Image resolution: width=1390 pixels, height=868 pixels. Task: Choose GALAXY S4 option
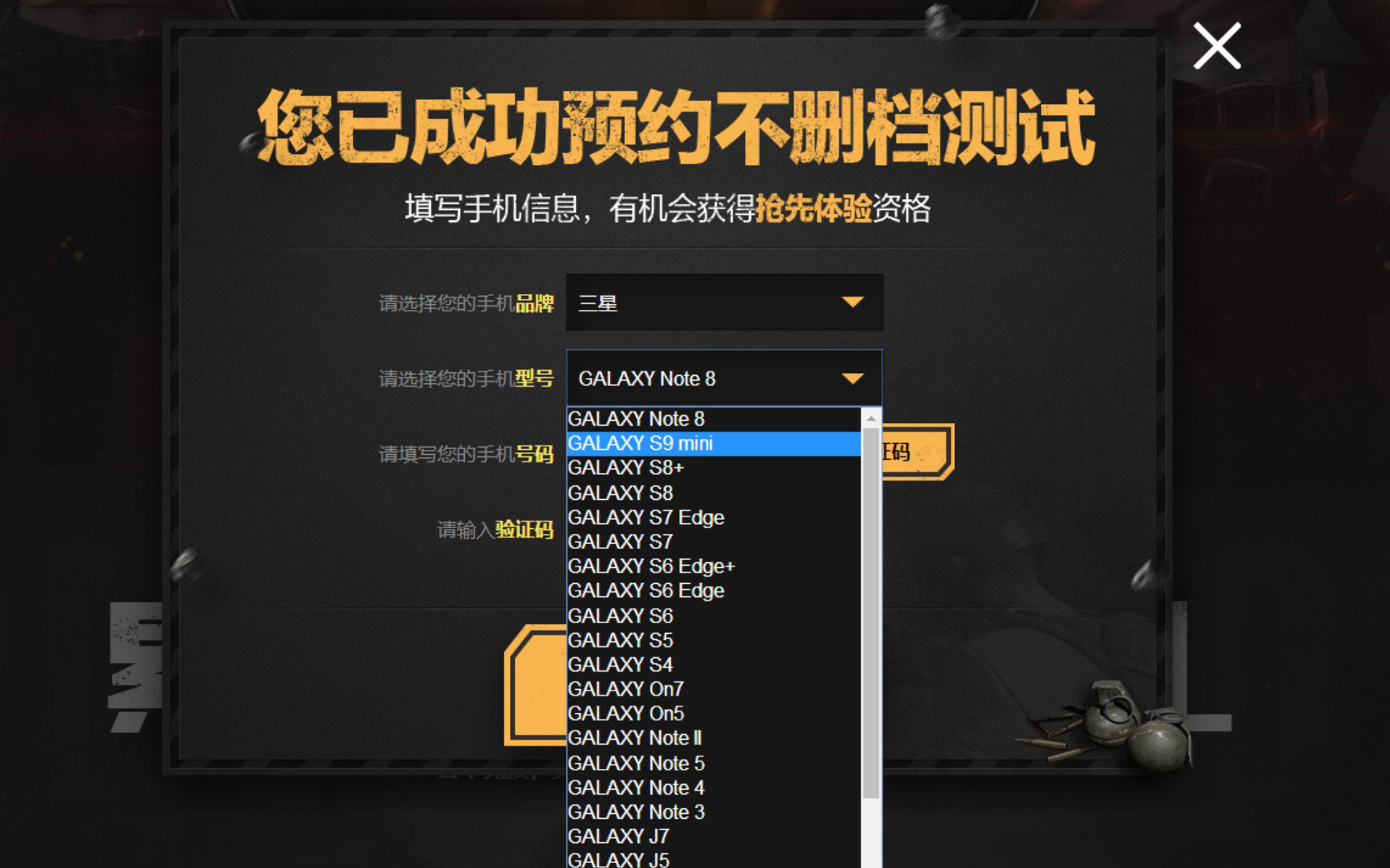pos(713,665)
